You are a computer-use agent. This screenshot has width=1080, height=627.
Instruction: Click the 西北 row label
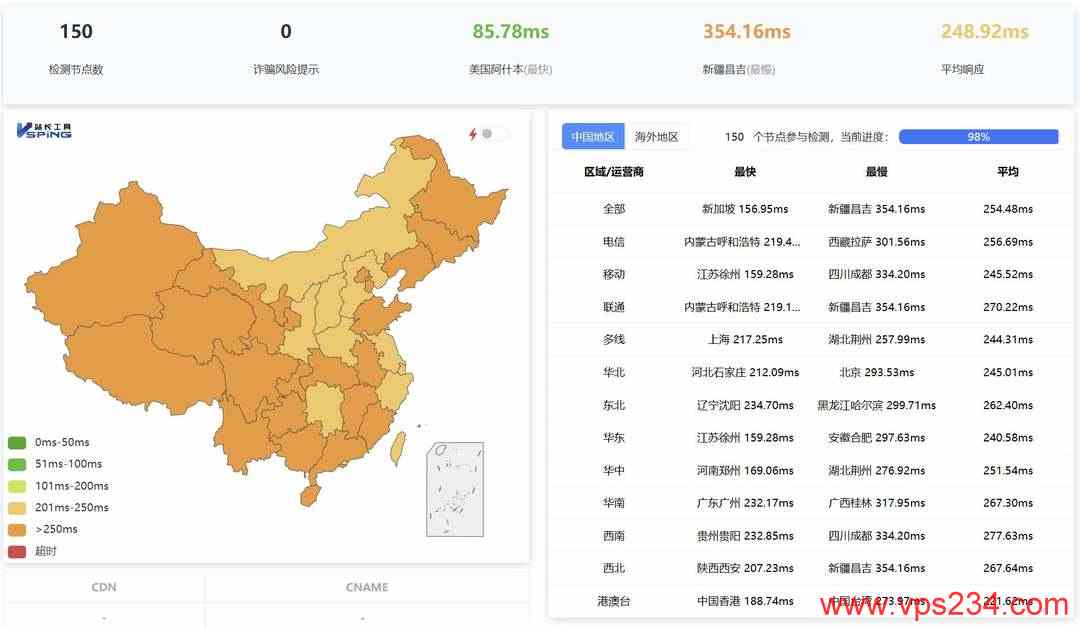[614, 568]
